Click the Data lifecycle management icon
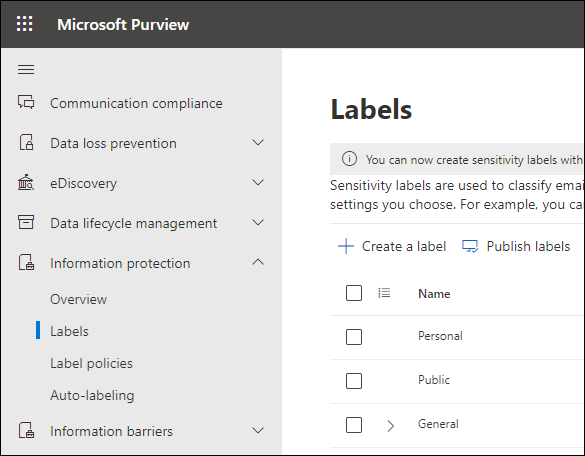The width and height of the screenshot is (585, 456). tap(26, 222)
